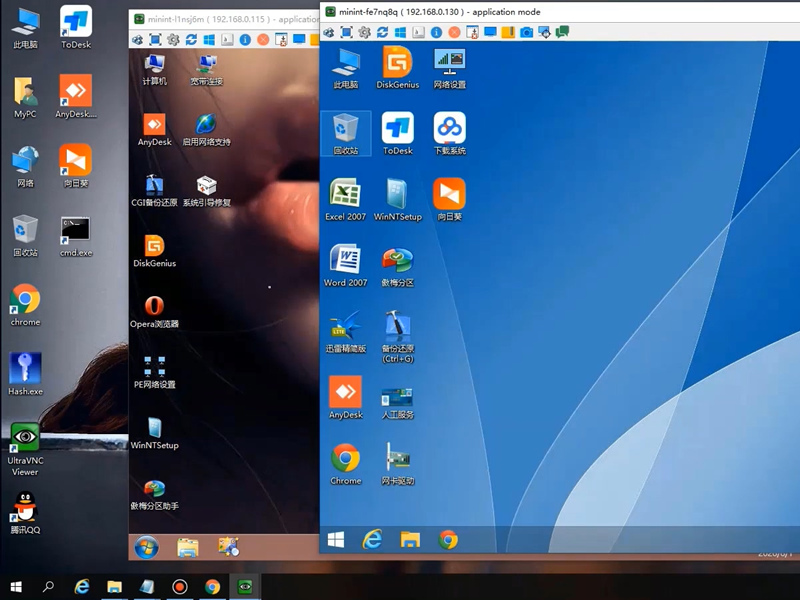Select Opera浏览器 icon in 192.168.0.115 window
This screenshot has width=800, height=600.
[x=154, y=312]
